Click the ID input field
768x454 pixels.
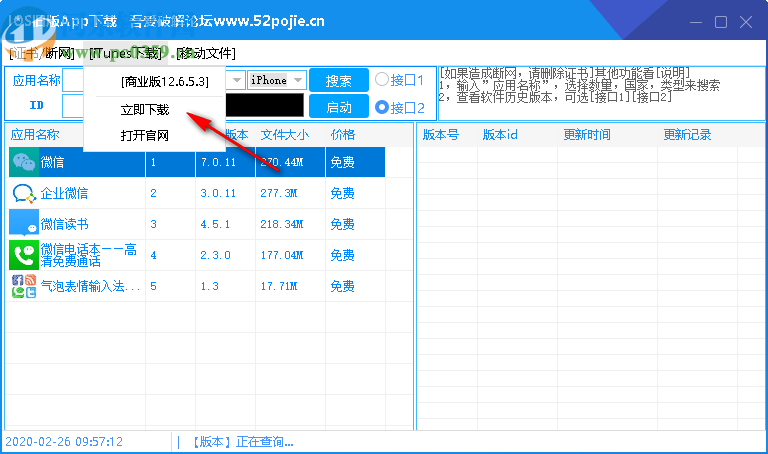73,106
